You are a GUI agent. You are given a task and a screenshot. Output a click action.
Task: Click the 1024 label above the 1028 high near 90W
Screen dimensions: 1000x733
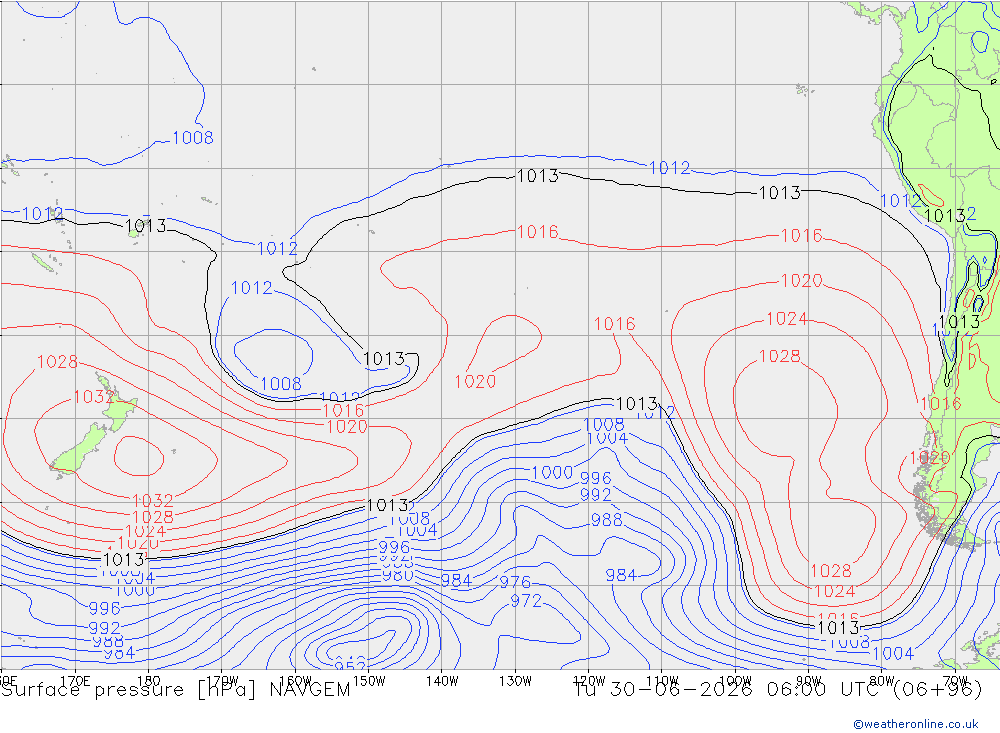pos(787,318)
